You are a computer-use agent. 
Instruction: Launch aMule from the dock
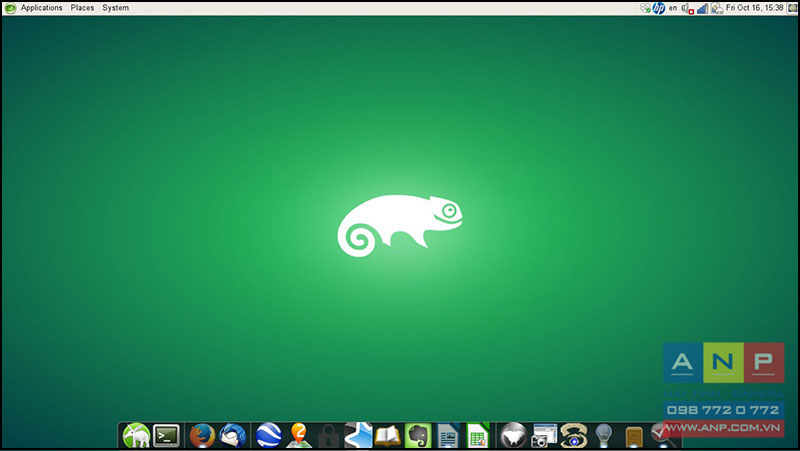(136, 436)
